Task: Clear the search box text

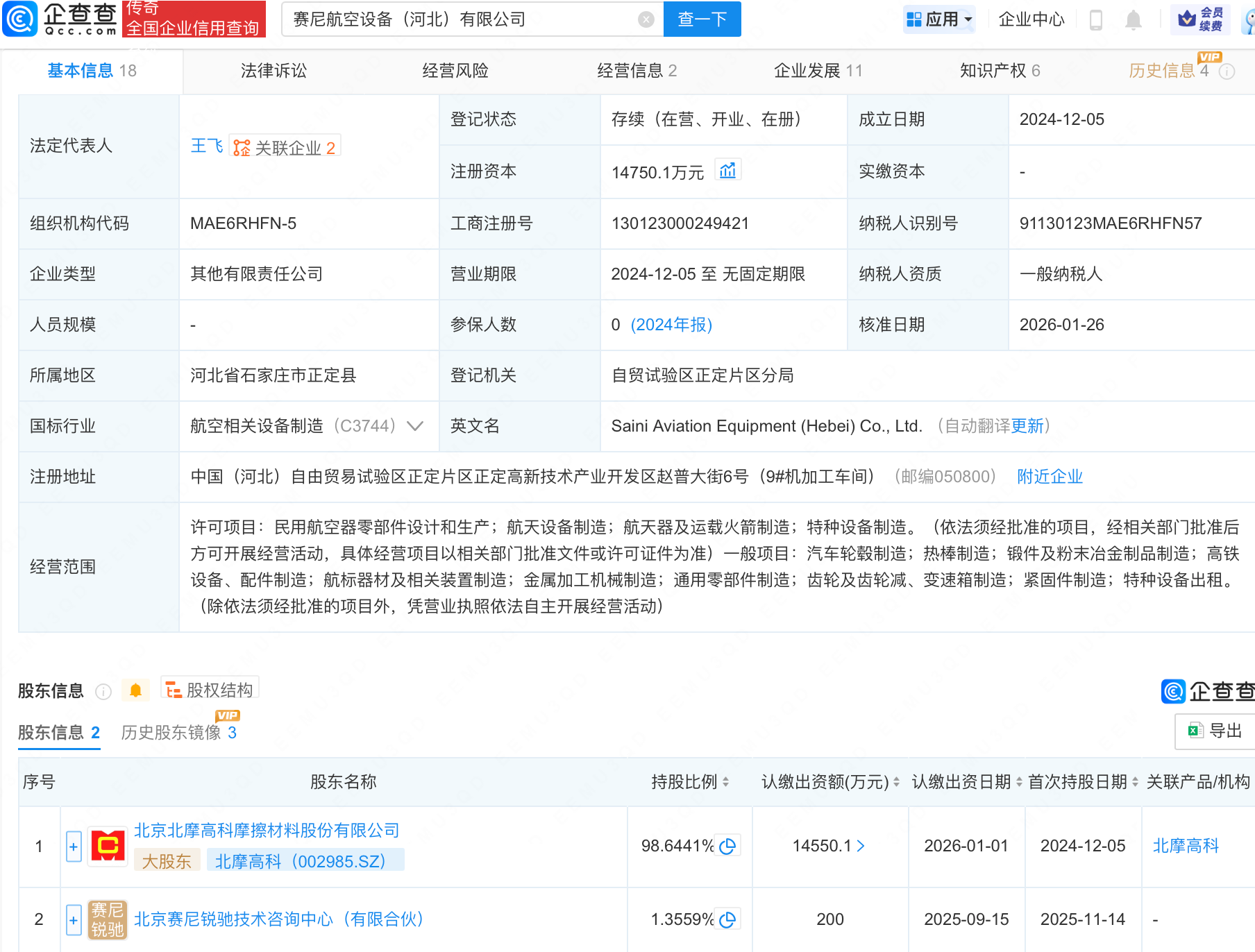Action: (x=646, y=19)
